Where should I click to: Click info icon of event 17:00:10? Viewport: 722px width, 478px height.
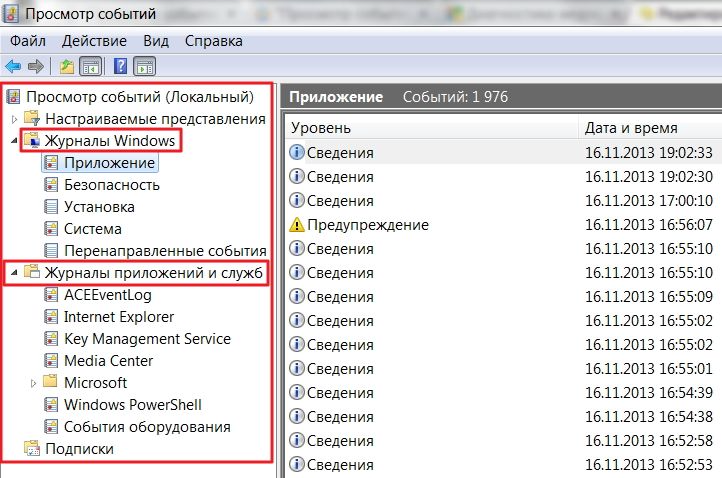(x=297, y=200)
